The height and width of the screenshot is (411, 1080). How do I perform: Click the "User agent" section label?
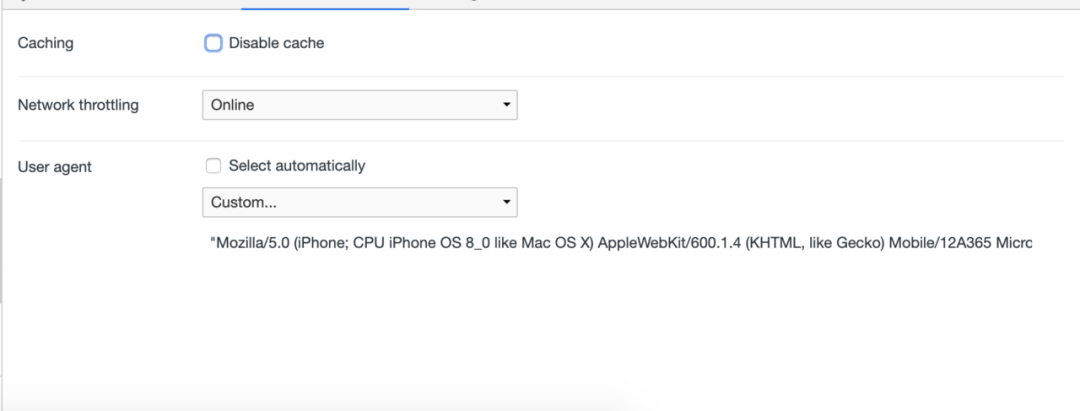[x=55, y=167]
